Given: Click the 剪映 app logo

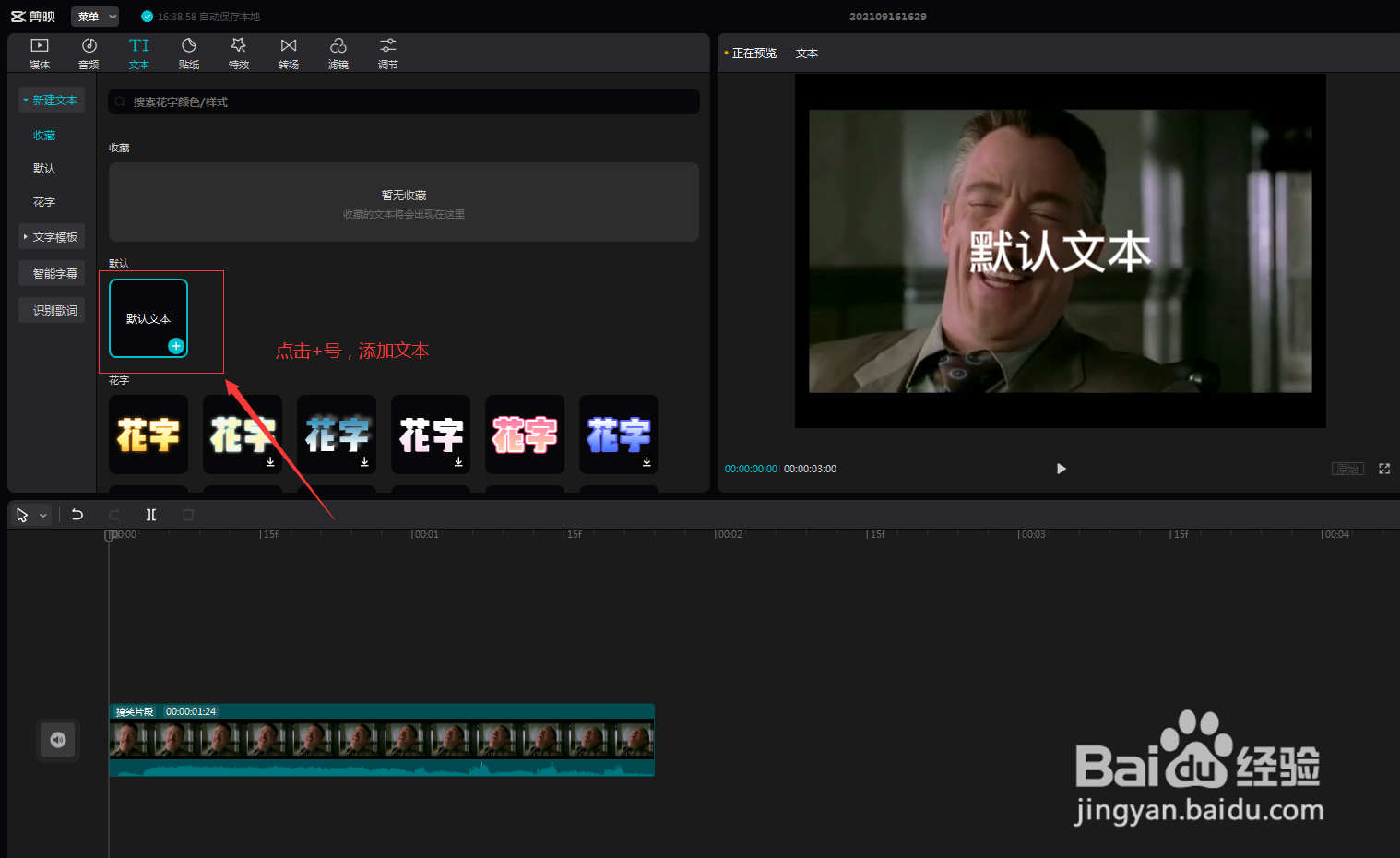Looking at the screenshot, I should tap(33, 17).
